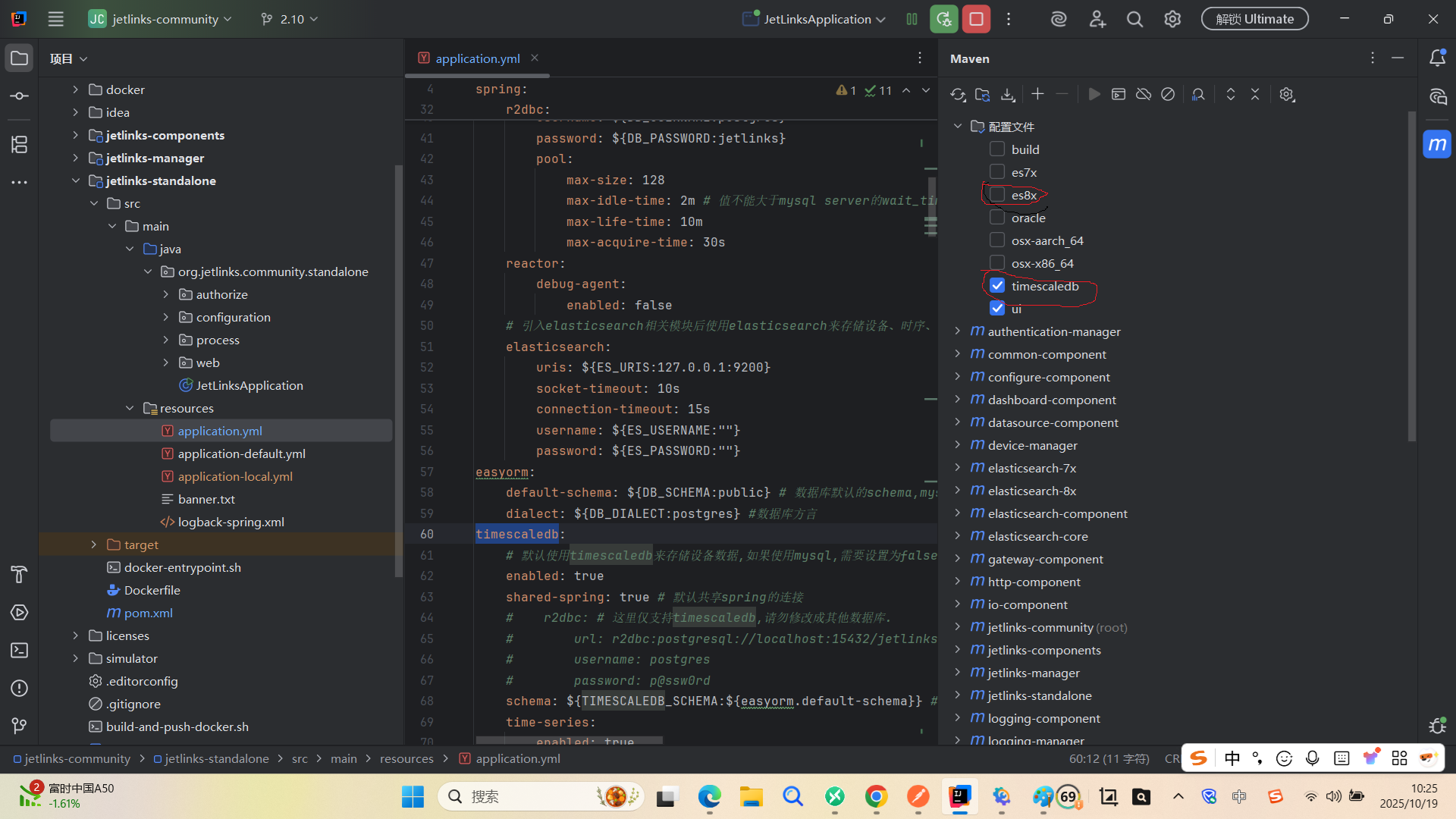Open the Commit tool window icon
This screenshot has height=819, width=1456.
[x=20, y=96]
